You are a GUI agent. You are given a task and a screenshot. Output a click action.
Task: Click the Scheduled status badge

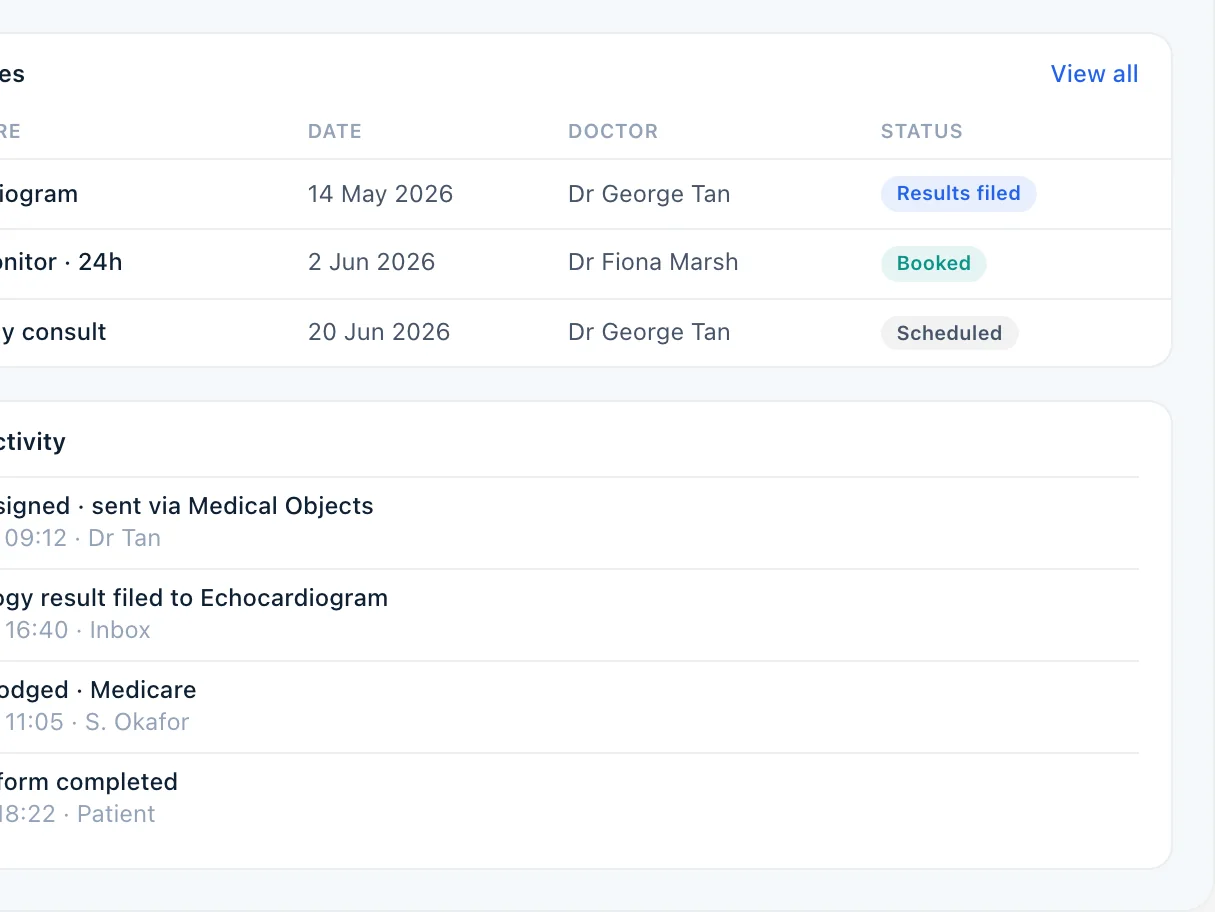(949, 333)
